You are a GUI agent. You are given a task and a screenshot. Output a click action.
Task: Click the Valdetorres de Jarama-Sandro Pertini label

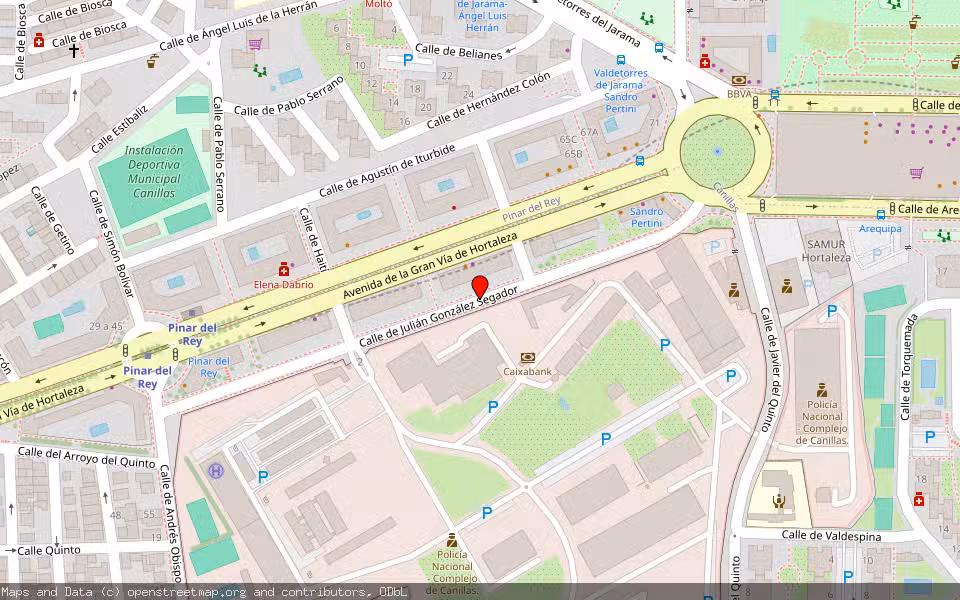click(621, 91)
